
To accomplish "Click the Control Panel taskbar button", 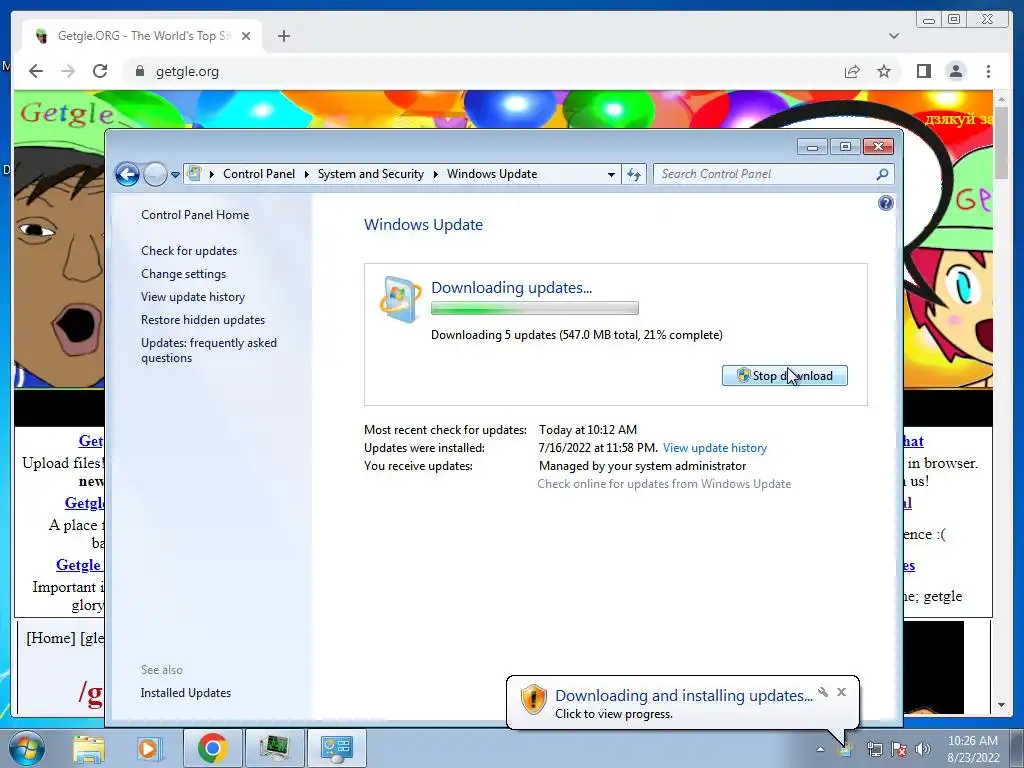I will 336,748.
